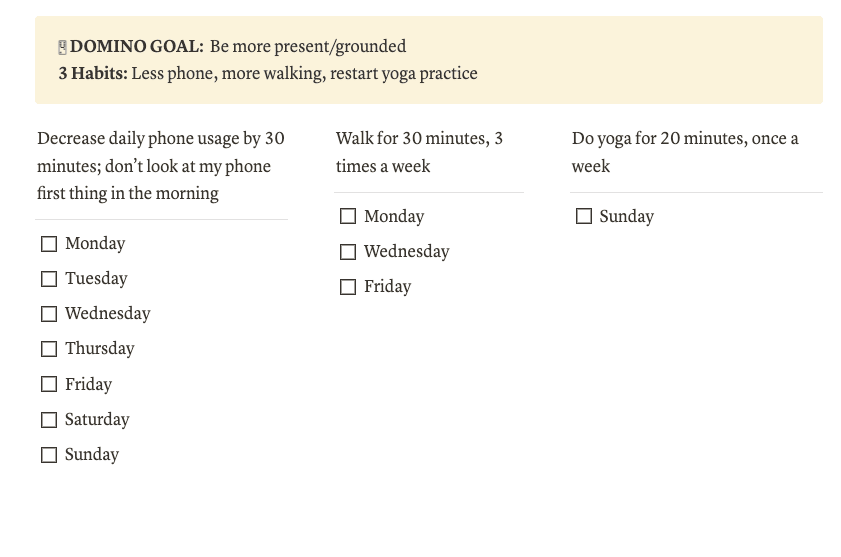This screenshot has width=841, height=557.
Task: Check Saturday under phone usage habit
Action: (x=49, y=420)
